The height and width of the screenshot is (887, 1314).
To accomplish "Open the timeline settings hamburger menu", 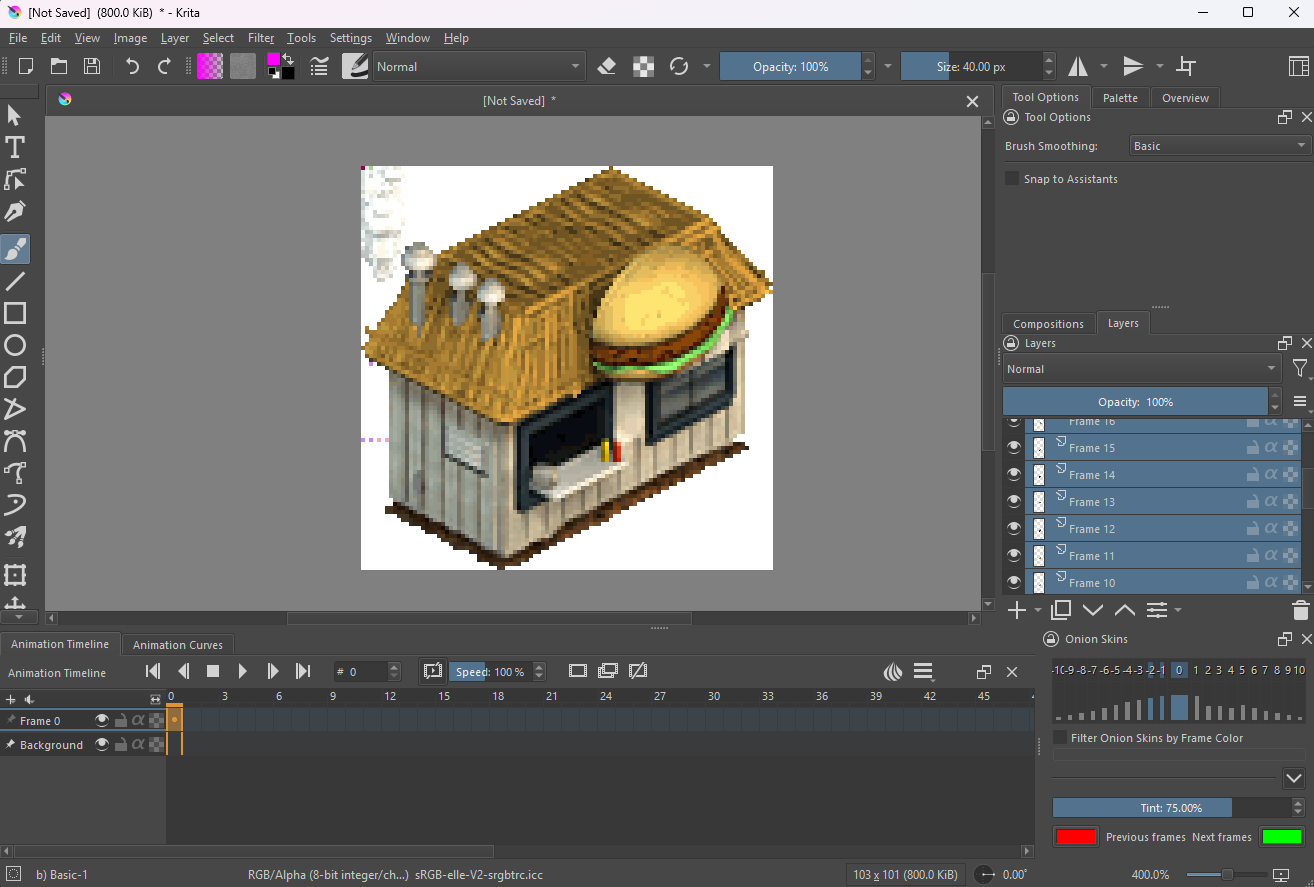I will click(x=924, y=672).
